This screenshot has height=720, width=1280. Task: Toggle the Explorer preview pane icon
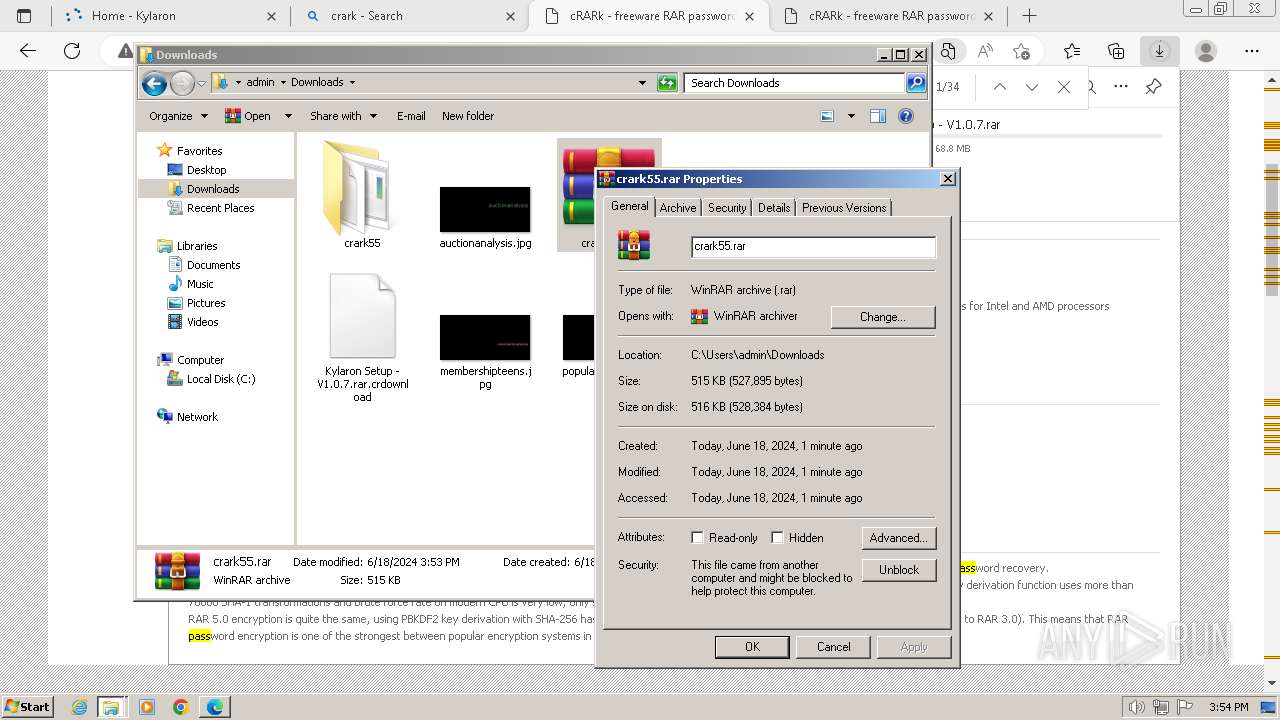(x=878, y=116)
